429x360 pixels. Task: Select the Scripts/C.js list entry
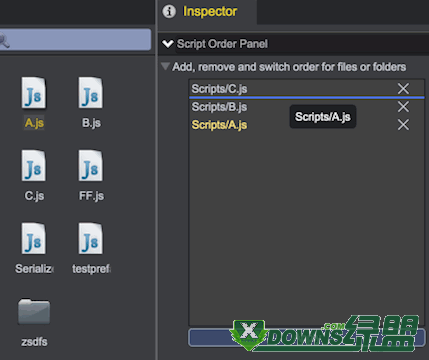tap(306, 89)
